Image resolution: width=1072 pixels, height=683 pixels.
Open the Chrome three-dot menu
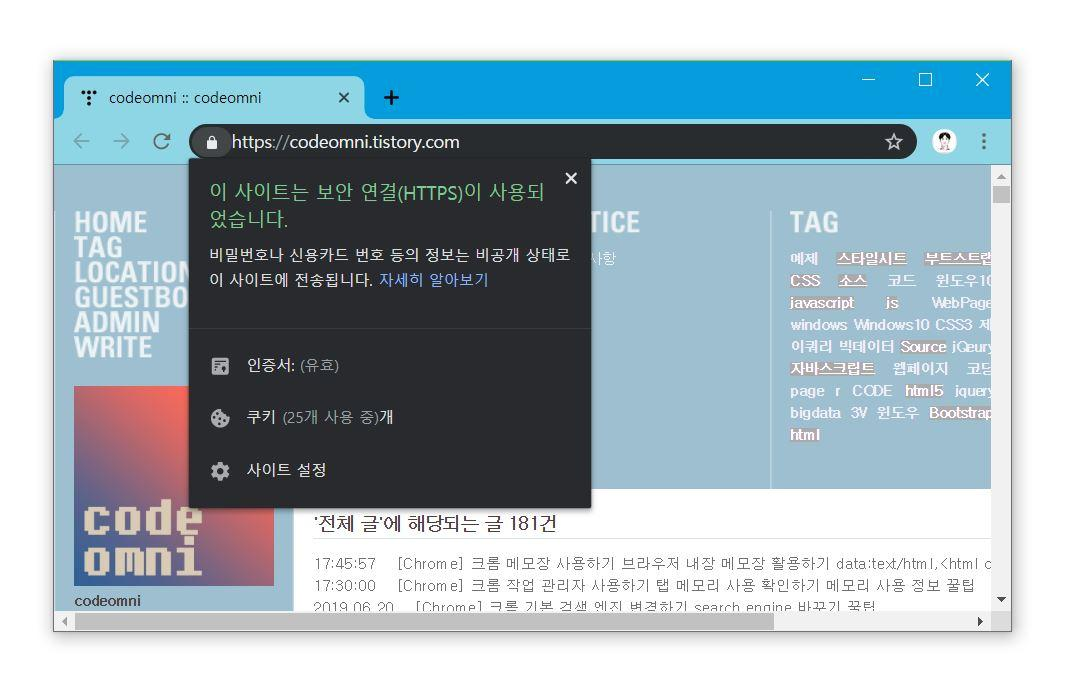click(x=984, y=142)
